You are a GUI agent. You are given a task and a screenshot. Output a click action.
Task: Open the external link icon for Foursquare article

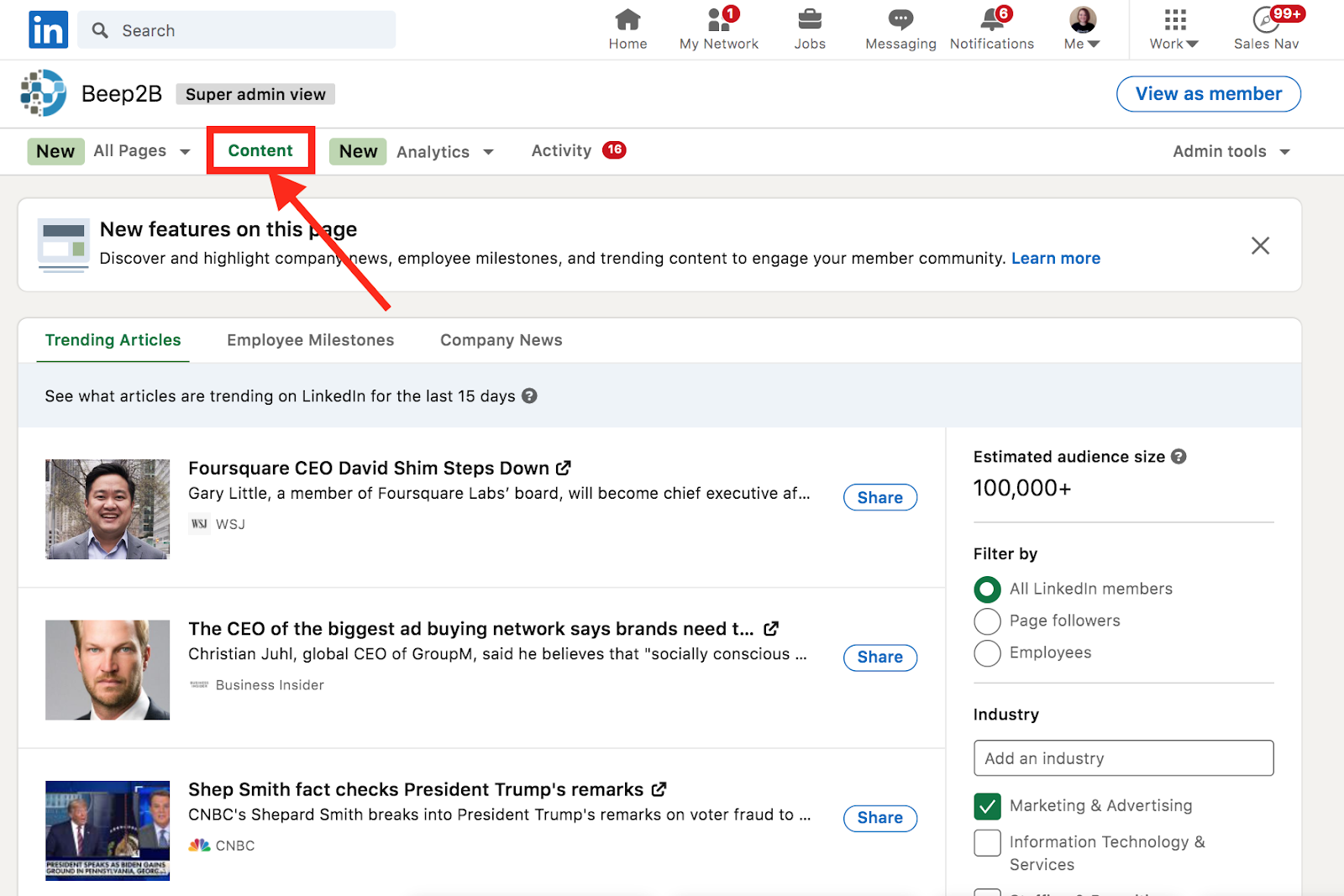564,468
